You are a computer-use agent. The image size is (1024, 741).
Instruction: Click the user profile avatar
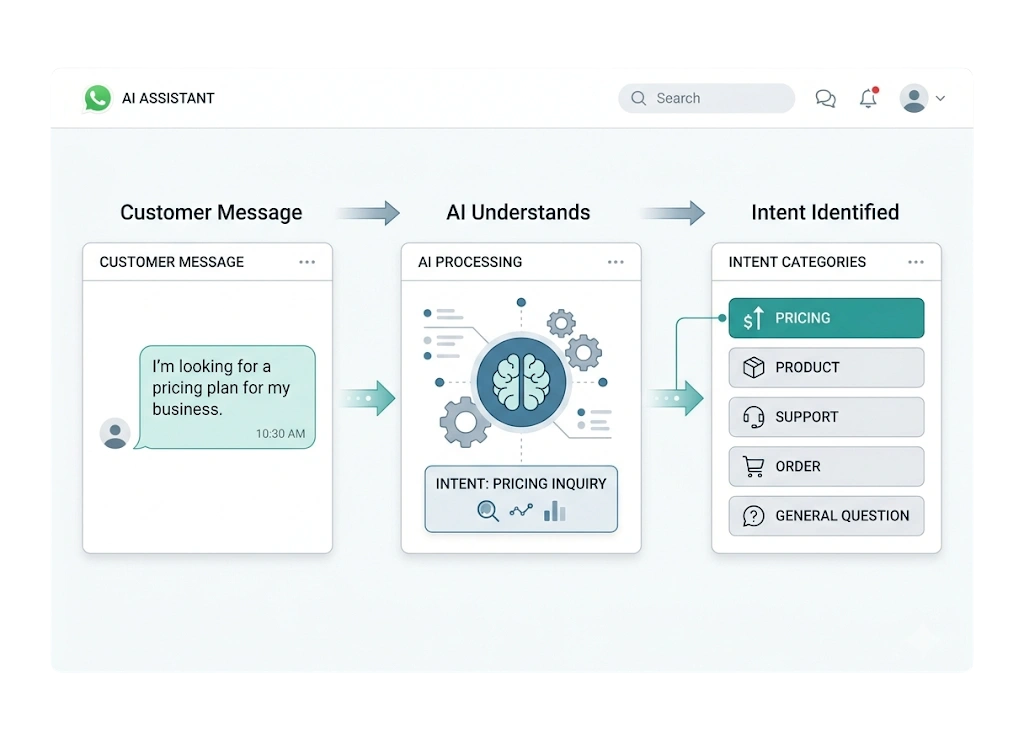click(x=914, y=99)
